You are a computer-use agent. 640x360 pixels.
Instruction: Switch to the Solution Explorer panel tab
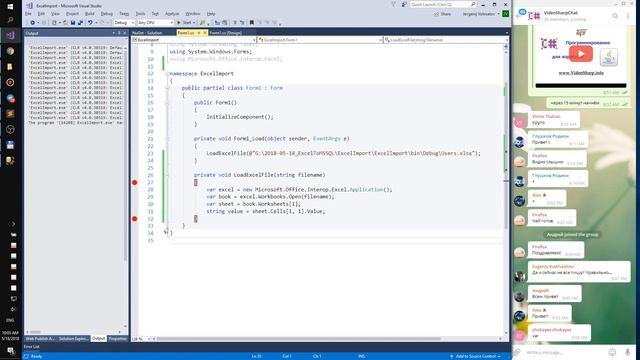tap(73, 339)
